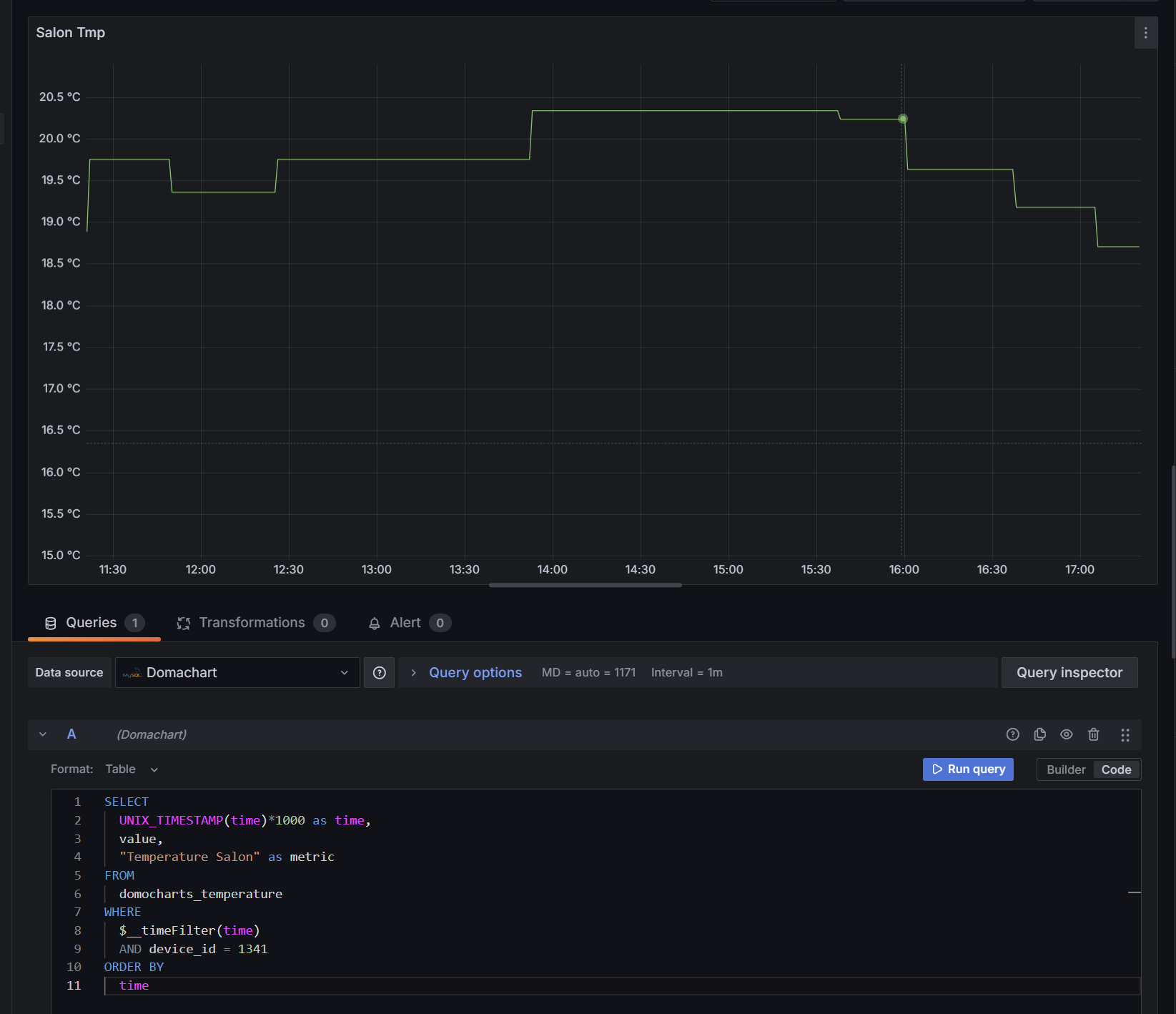Duplicate query A
The image size is (1176, 1014).
click(1039, 734)
